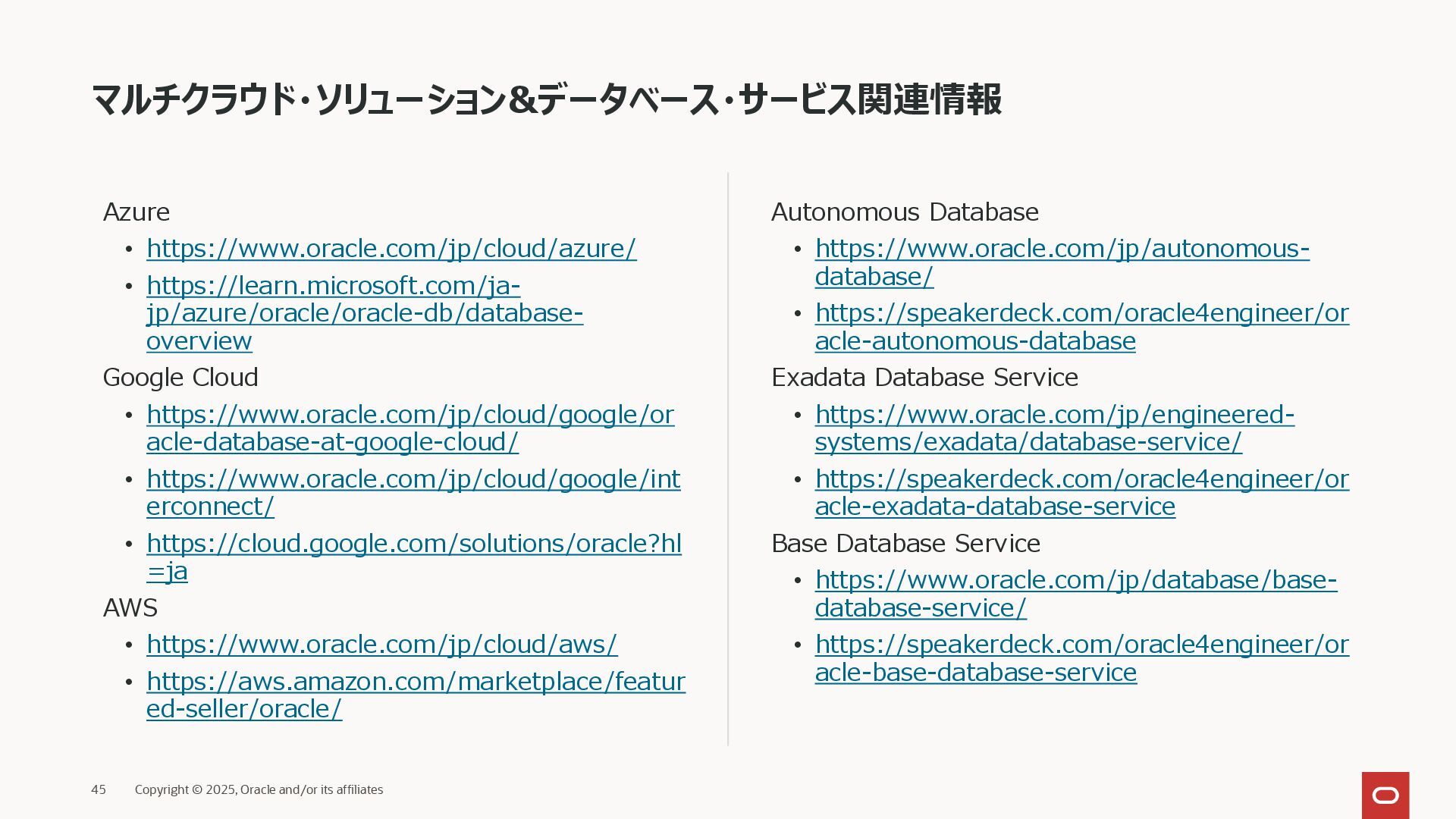Select the Azure section heading

pyautogui.click(x=136, y=212)
